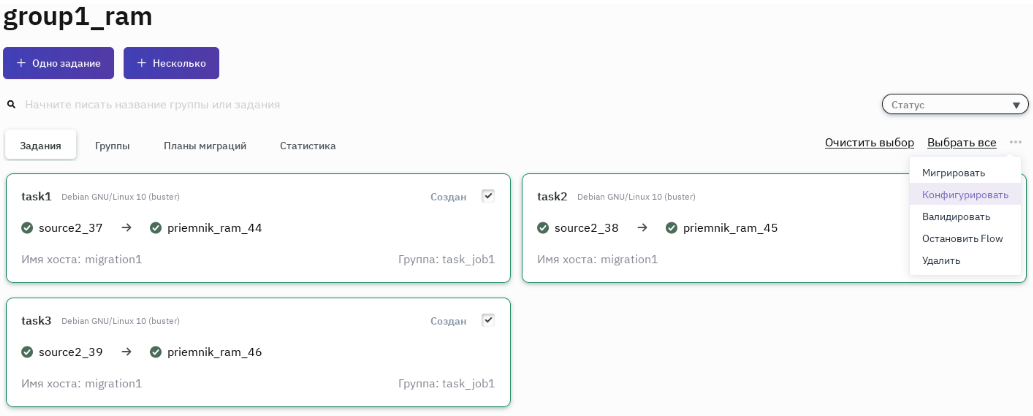Click the search magnifier icon
This screenshot has width=1033, height=416.
[11, 104]
